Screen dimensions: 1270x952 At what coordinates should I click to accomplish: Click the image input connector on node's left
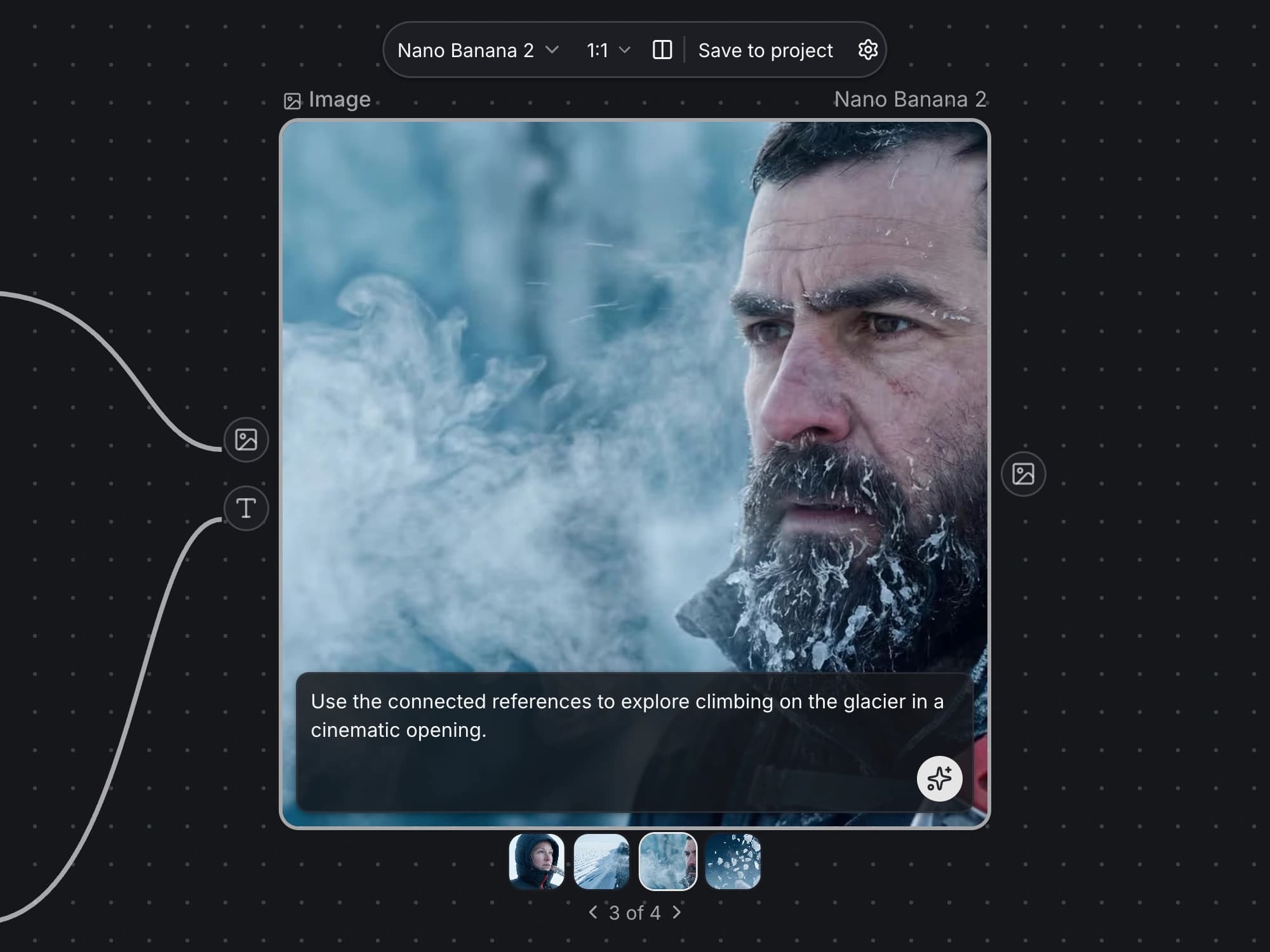(x=246, y=439)
